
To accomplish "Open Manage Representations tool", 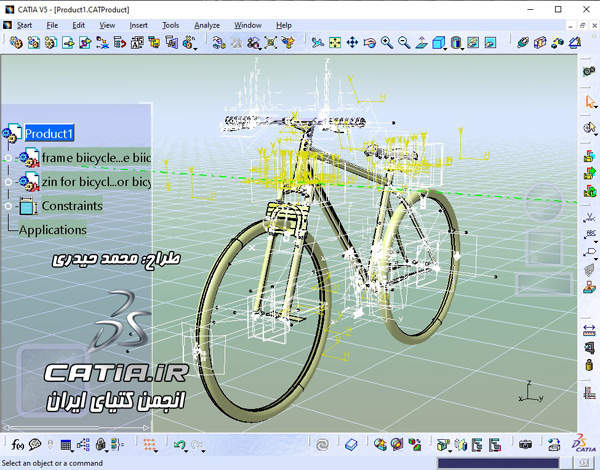I will (171, 42).
